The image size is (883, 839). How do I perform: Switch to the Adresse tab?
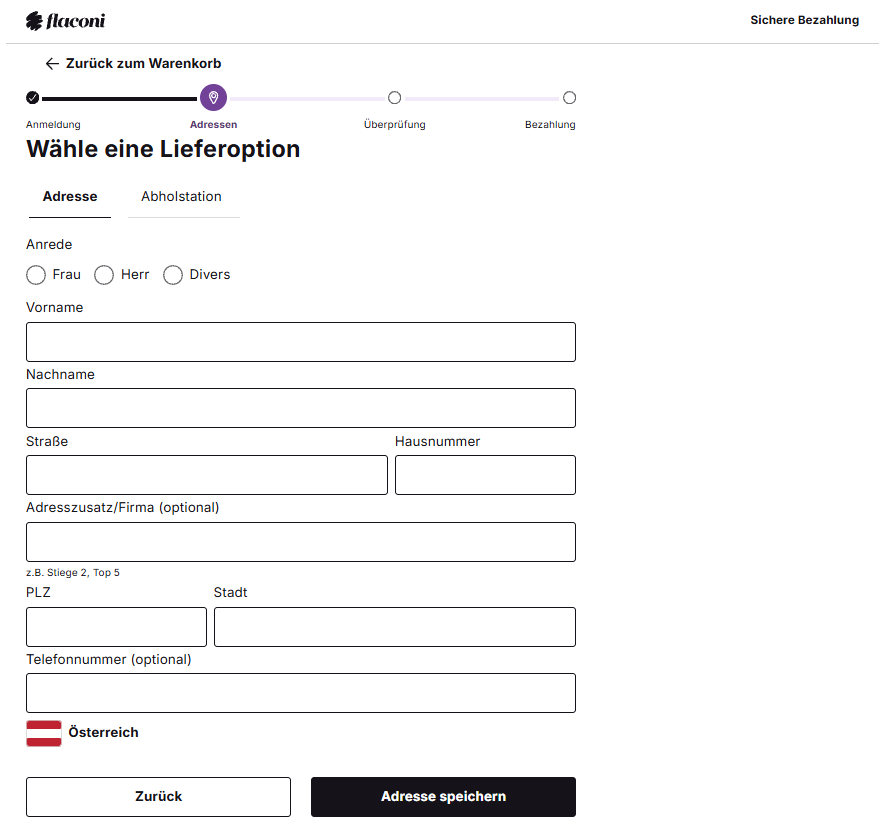click(70, 197)
